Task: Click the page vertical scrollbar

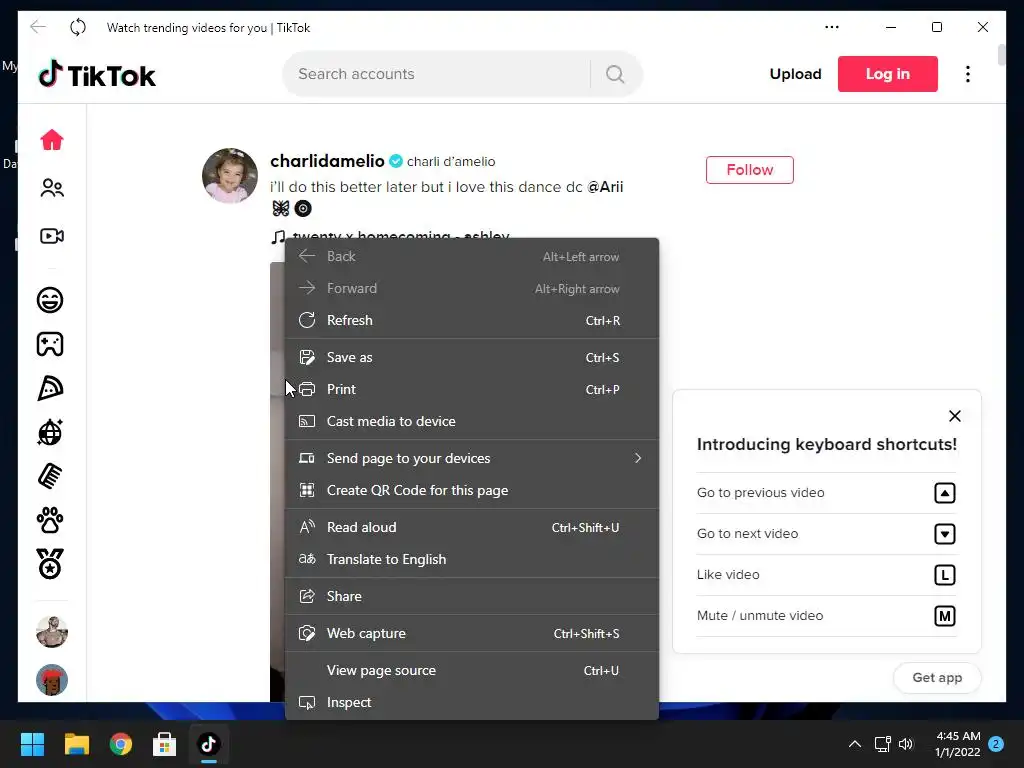Action: (x=1002, y=56)
